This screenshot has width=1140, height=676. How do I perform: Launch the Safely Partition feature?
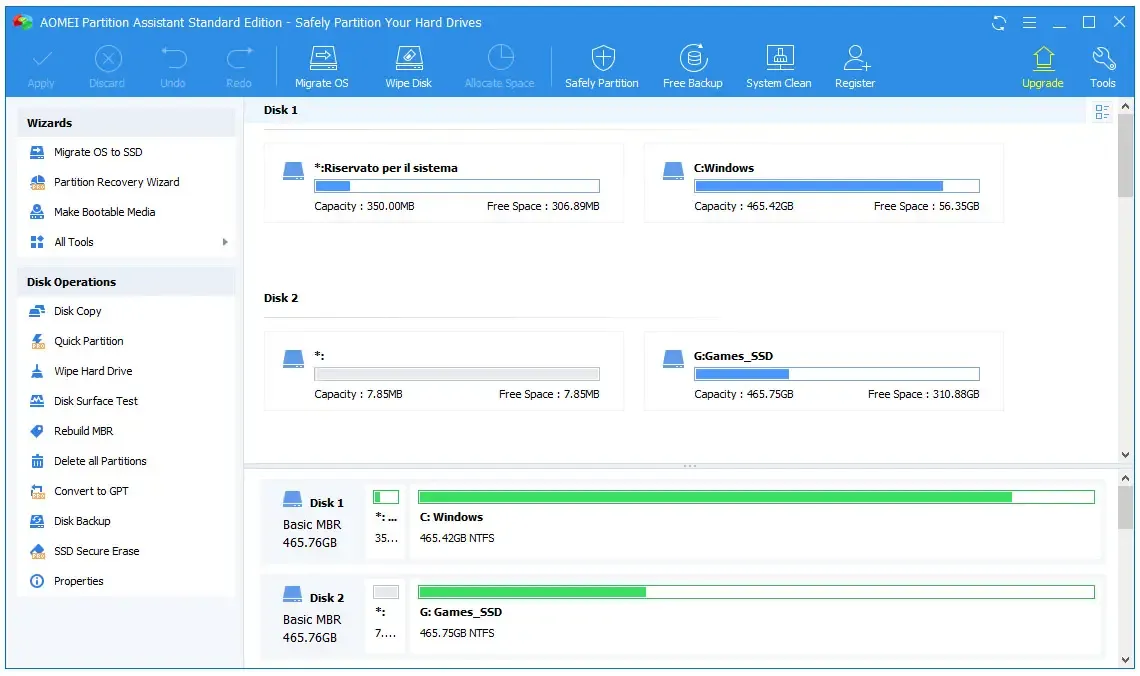601,66
